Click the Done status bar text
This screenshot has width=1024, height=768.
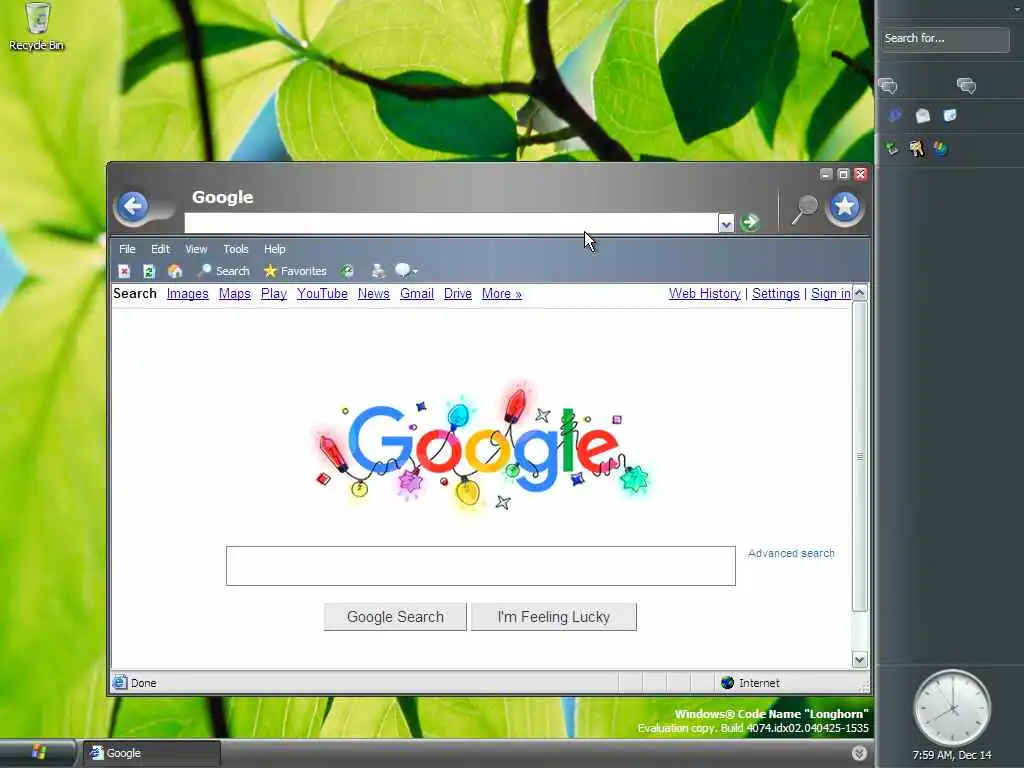click(144, 683)
